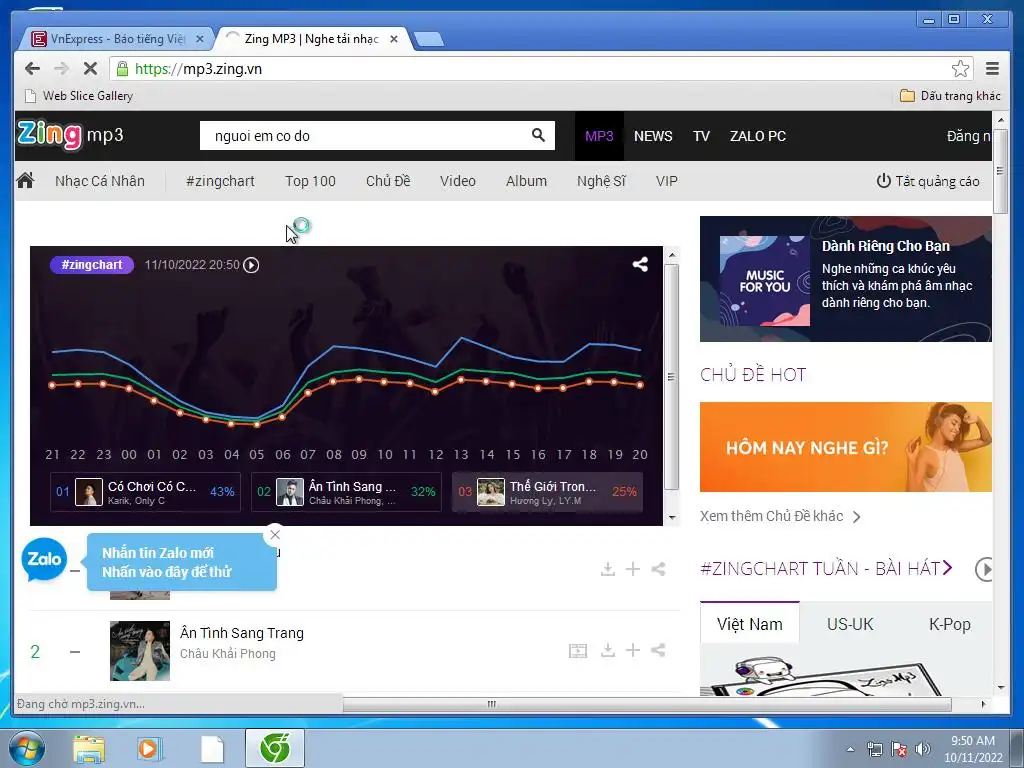Stop loading the page with the X button
Screen dimensions: 1024x768
[x=90, y=69]
